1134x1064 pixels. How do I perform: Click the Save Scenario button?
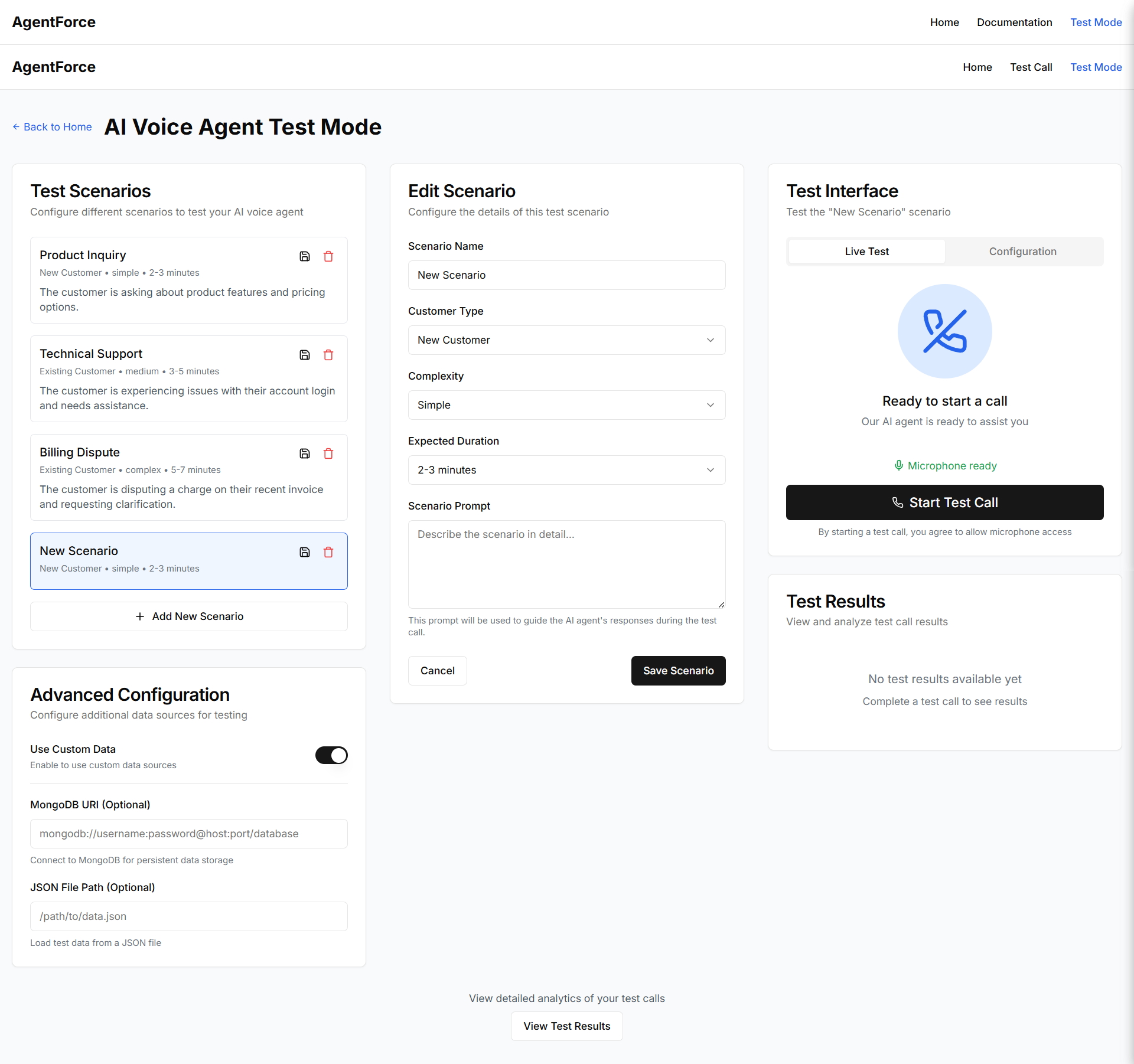pyautogui.click(x=678, y=671)
